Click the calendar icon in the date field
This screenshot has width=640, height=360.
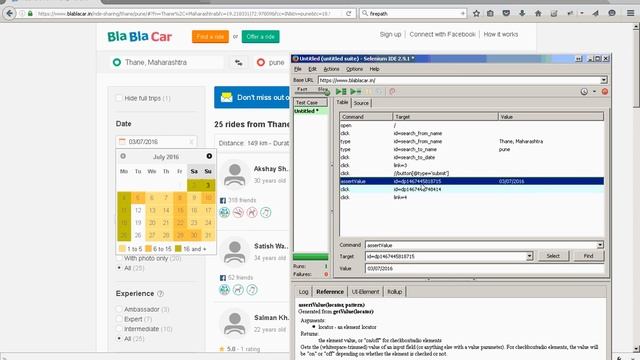tap(122, 141)
